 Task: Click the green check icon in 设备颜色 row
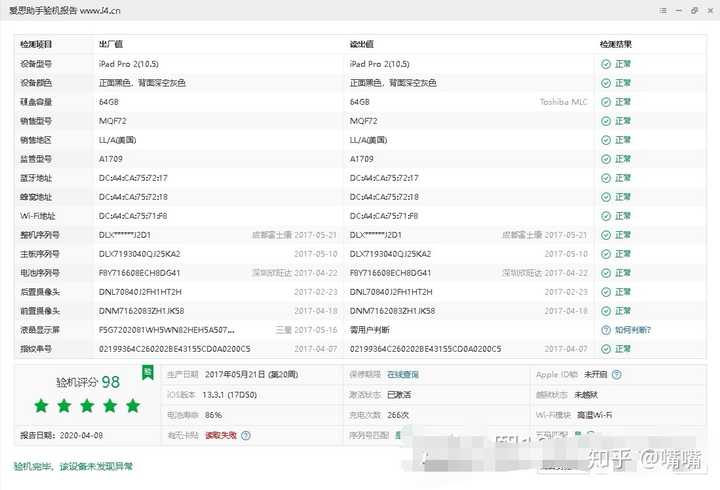click(606, 83)
